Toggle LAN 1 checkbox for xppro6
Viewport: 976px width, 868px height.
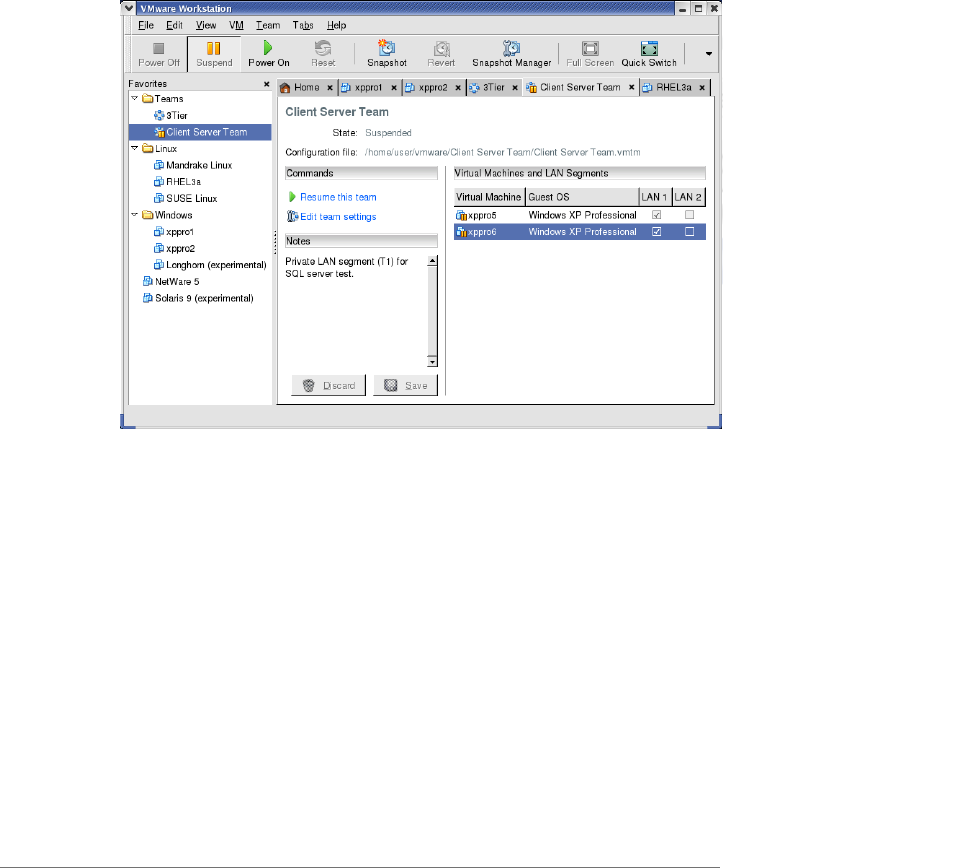click(656, 232)
